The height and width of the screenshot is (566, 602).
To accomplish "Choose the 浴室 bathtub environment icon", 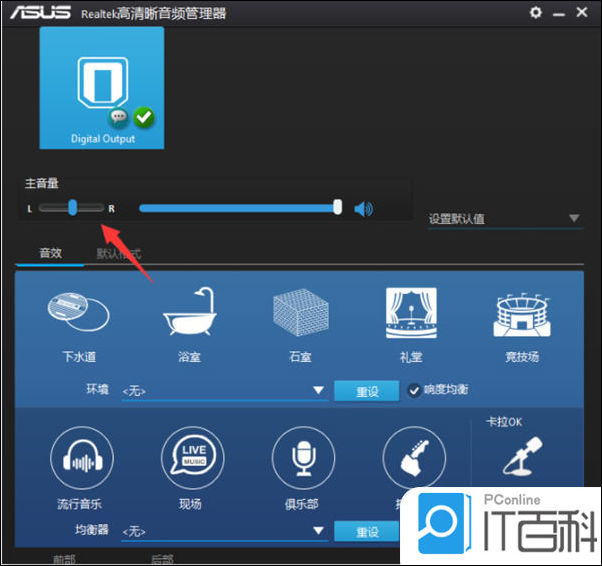I will point(189,311).
